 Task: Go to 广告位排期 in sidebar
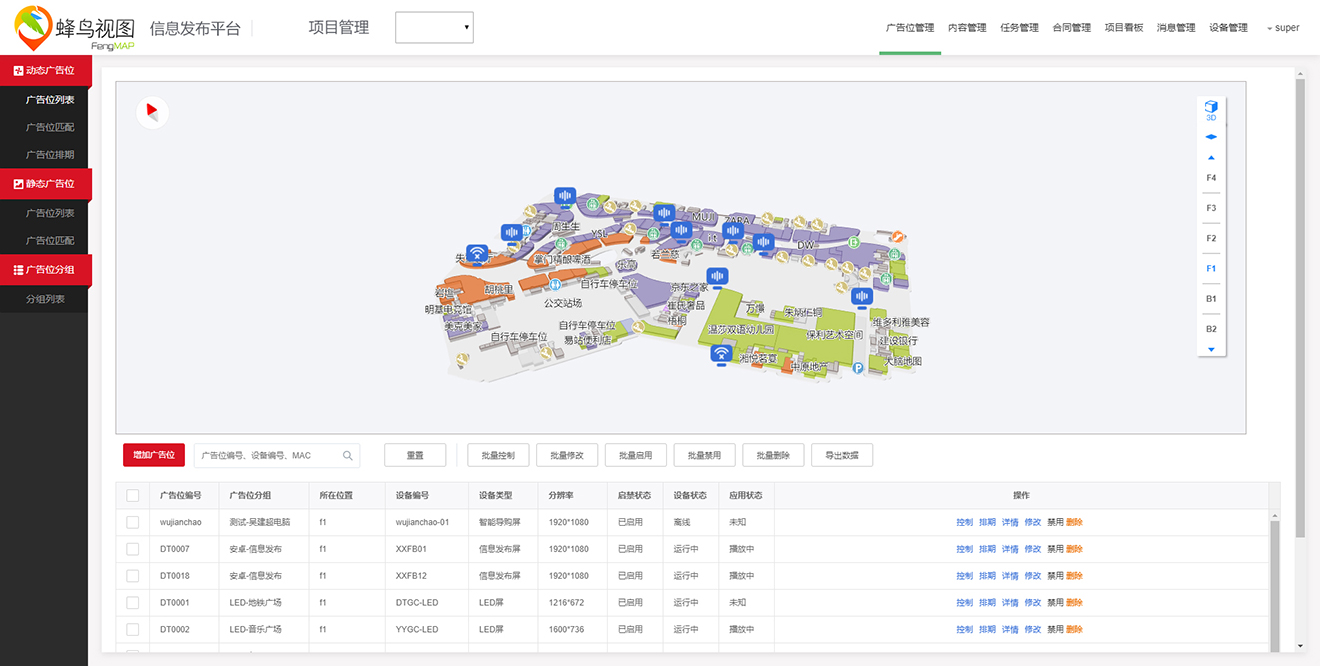[x=50, y=155]
